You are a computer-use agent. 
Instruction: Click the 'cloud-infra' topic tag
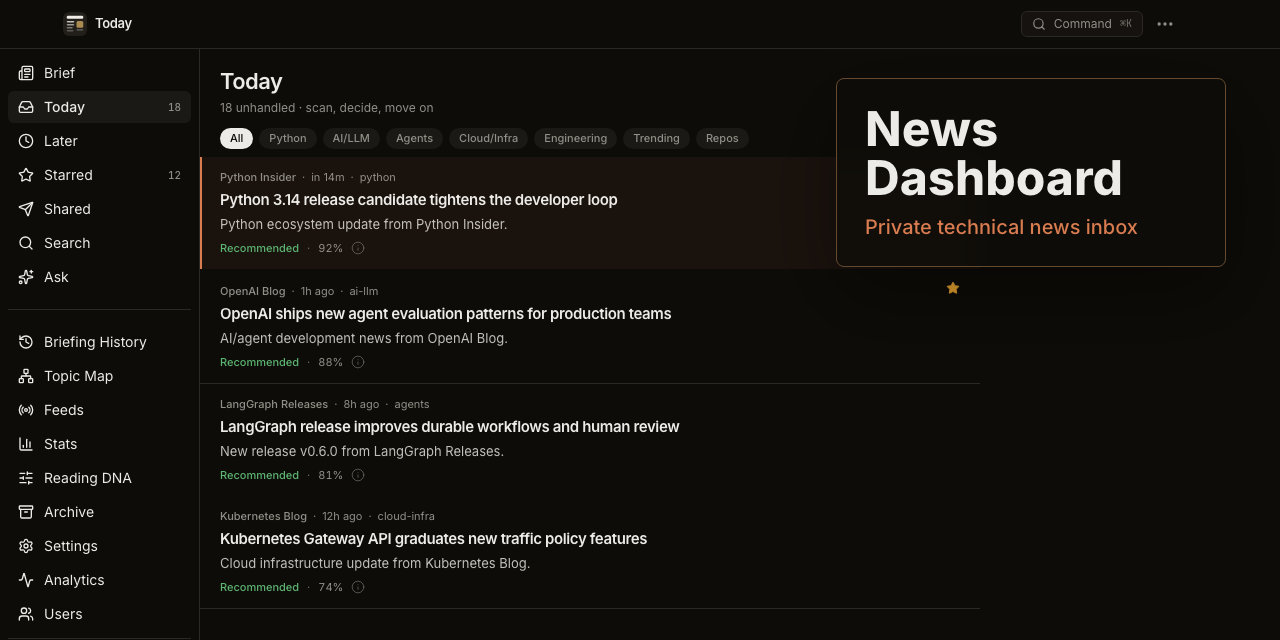[406, 516]
